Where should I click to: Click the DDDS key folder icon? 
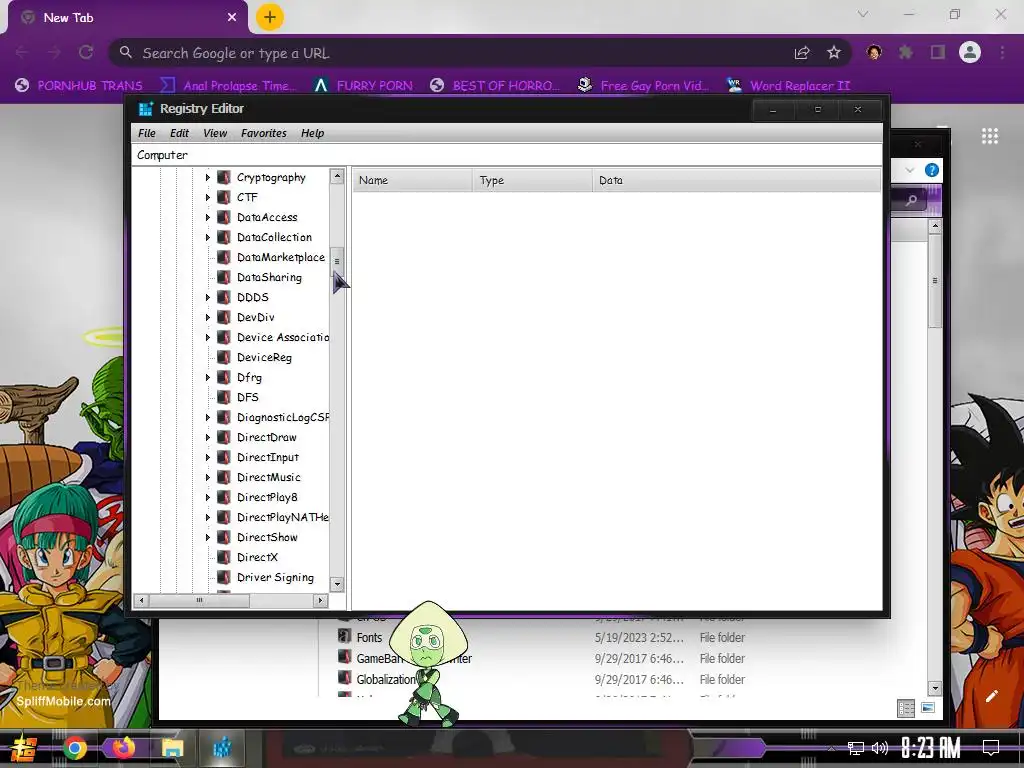[224, 297]
